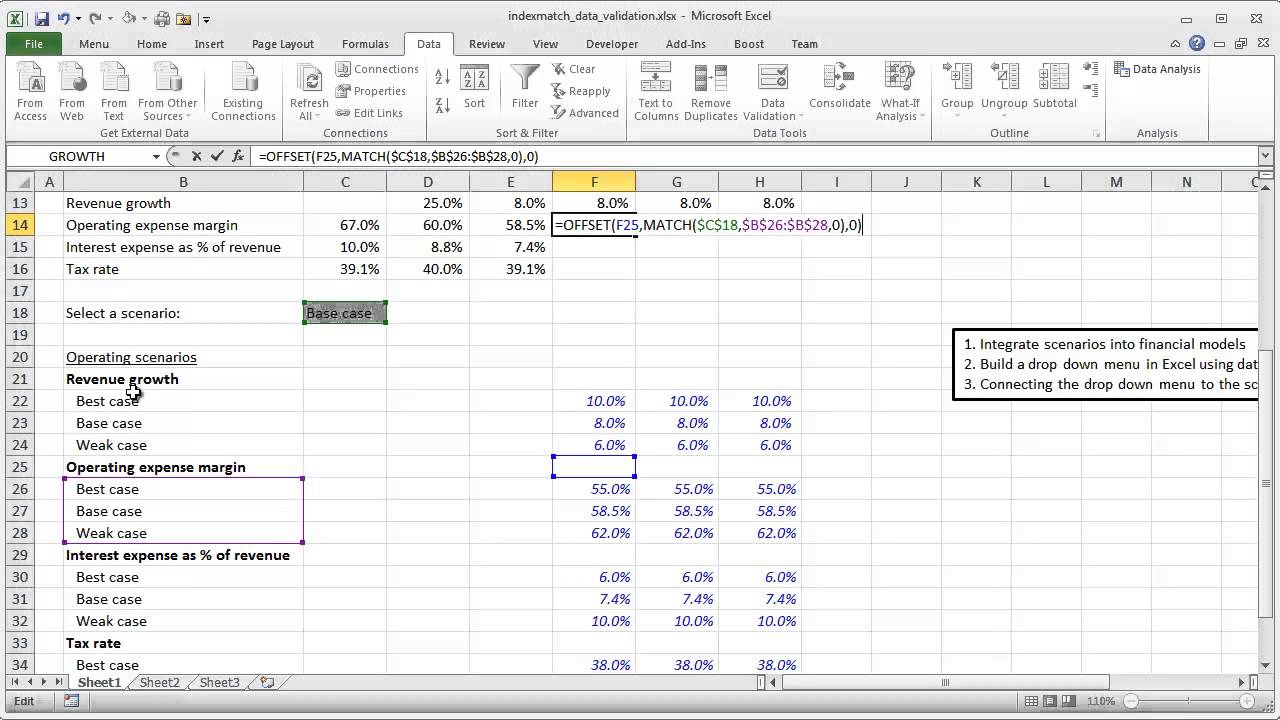The height and width of the screenshot is (720, 1280).
Task: Clear the applied filter
Action: click(x=574, y=69)
